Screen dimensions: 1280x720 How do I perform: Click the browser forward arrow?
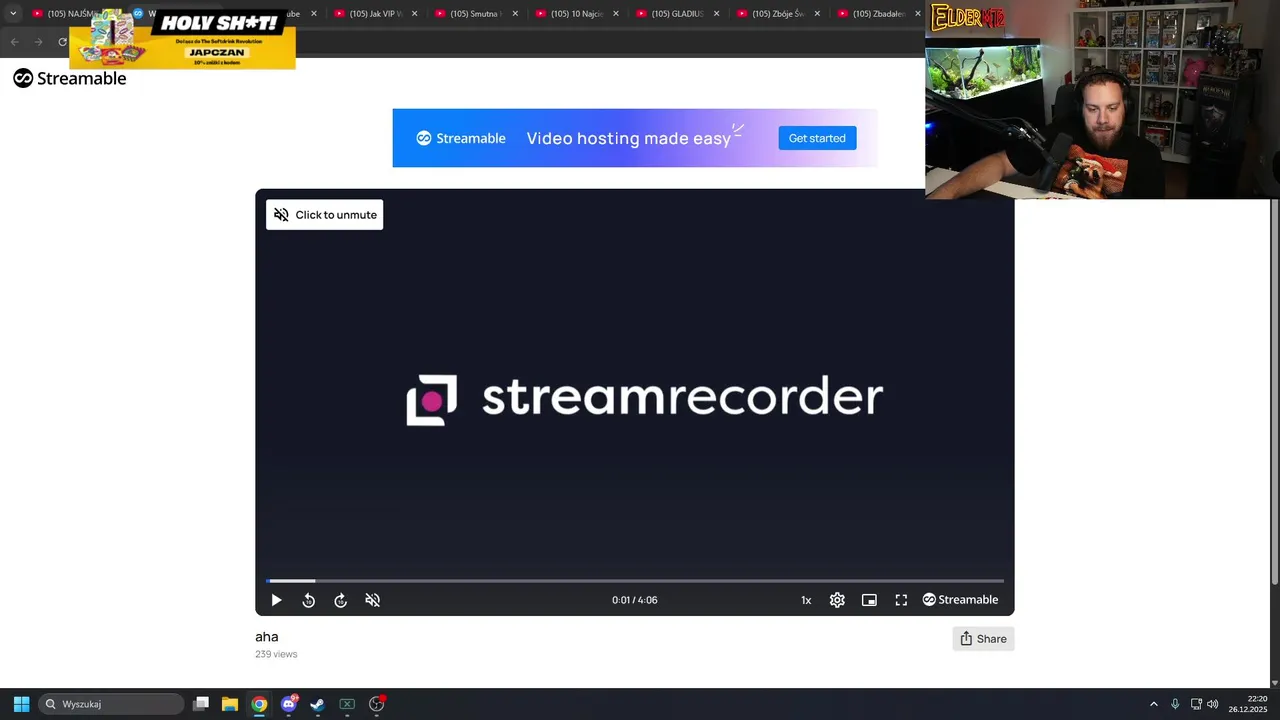point(38,42)
